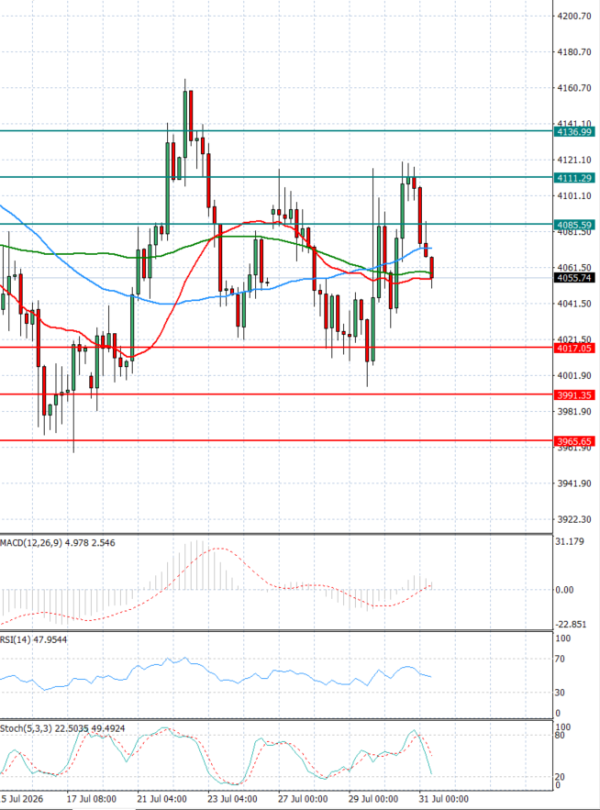Click the 17 Jul 08:00 time label
600x810 pixels.
click(x=91, y=799)
